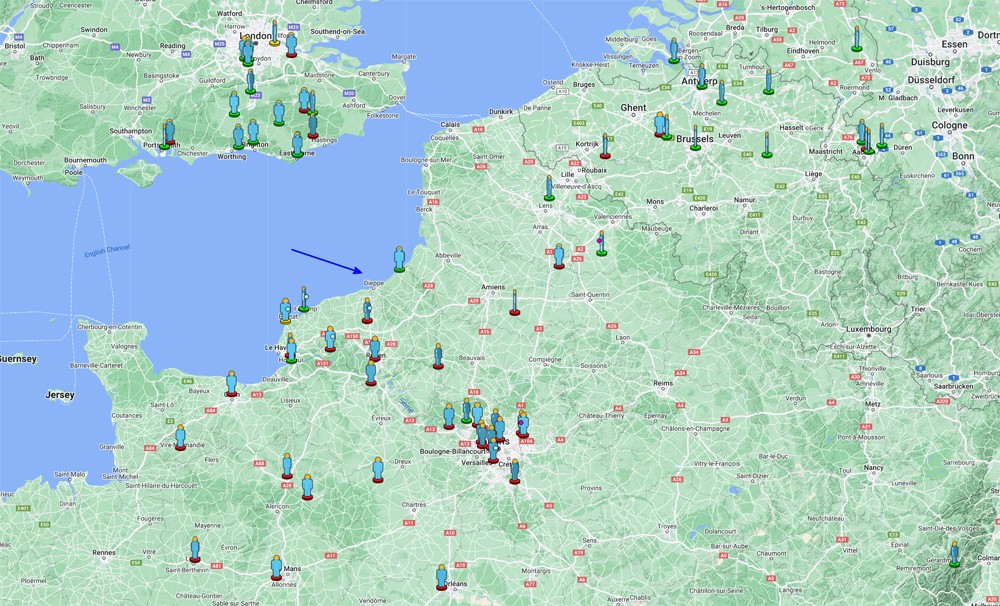1000x606 pixels.
Task: Click the Nancy city label
Action: point(874,468)
